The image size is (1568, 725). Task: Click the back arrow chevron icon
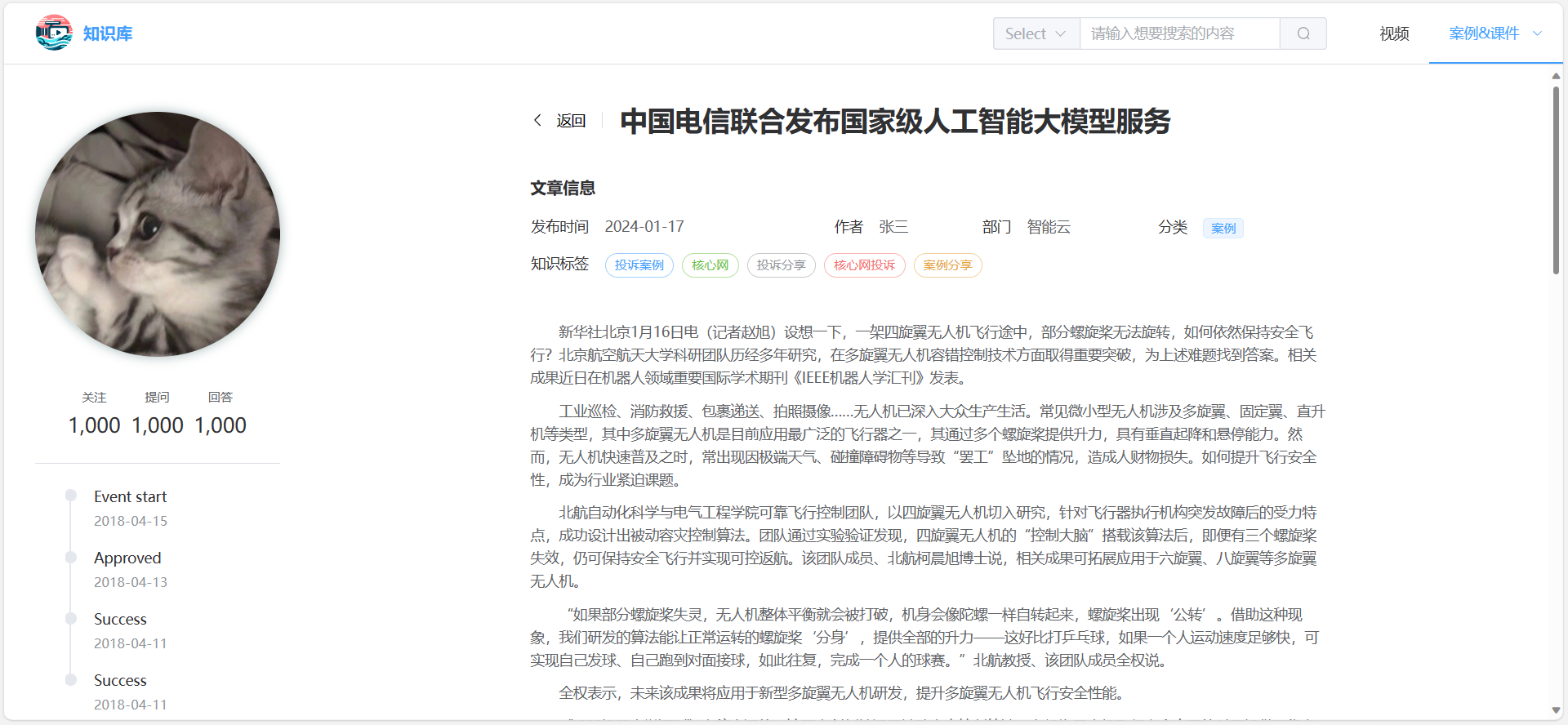[x=537, y=120]
